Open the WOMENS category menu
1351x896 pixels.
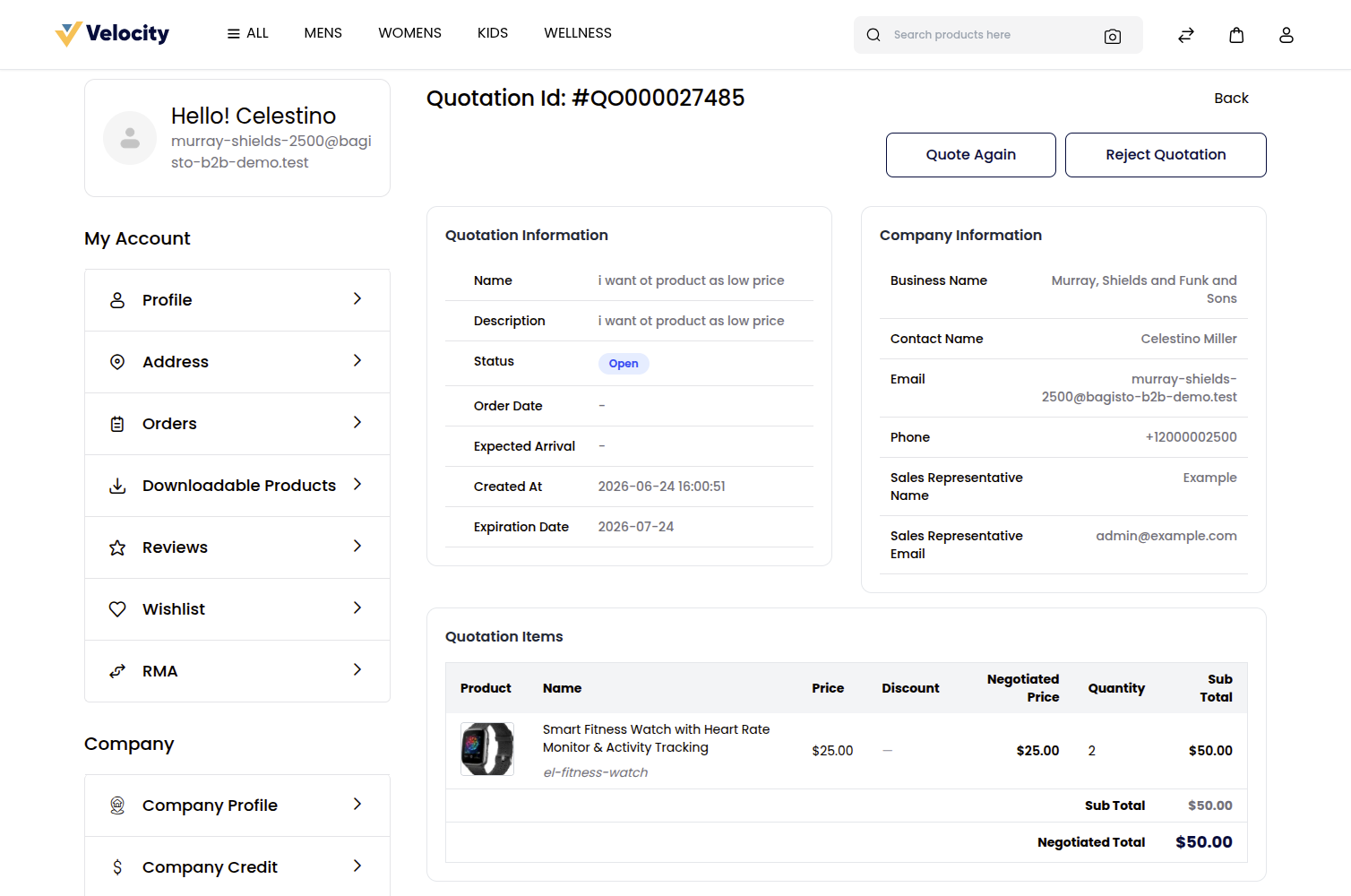[409, 33]
